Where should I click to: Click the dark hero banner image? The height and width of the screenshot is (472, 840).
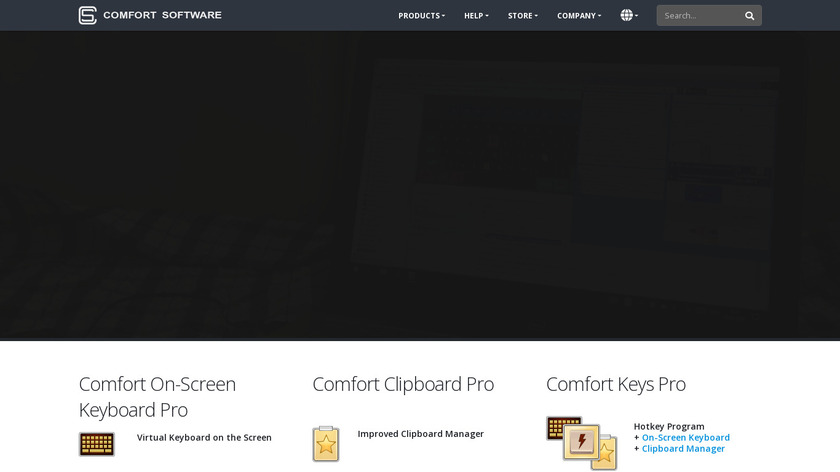coord(420,185)
